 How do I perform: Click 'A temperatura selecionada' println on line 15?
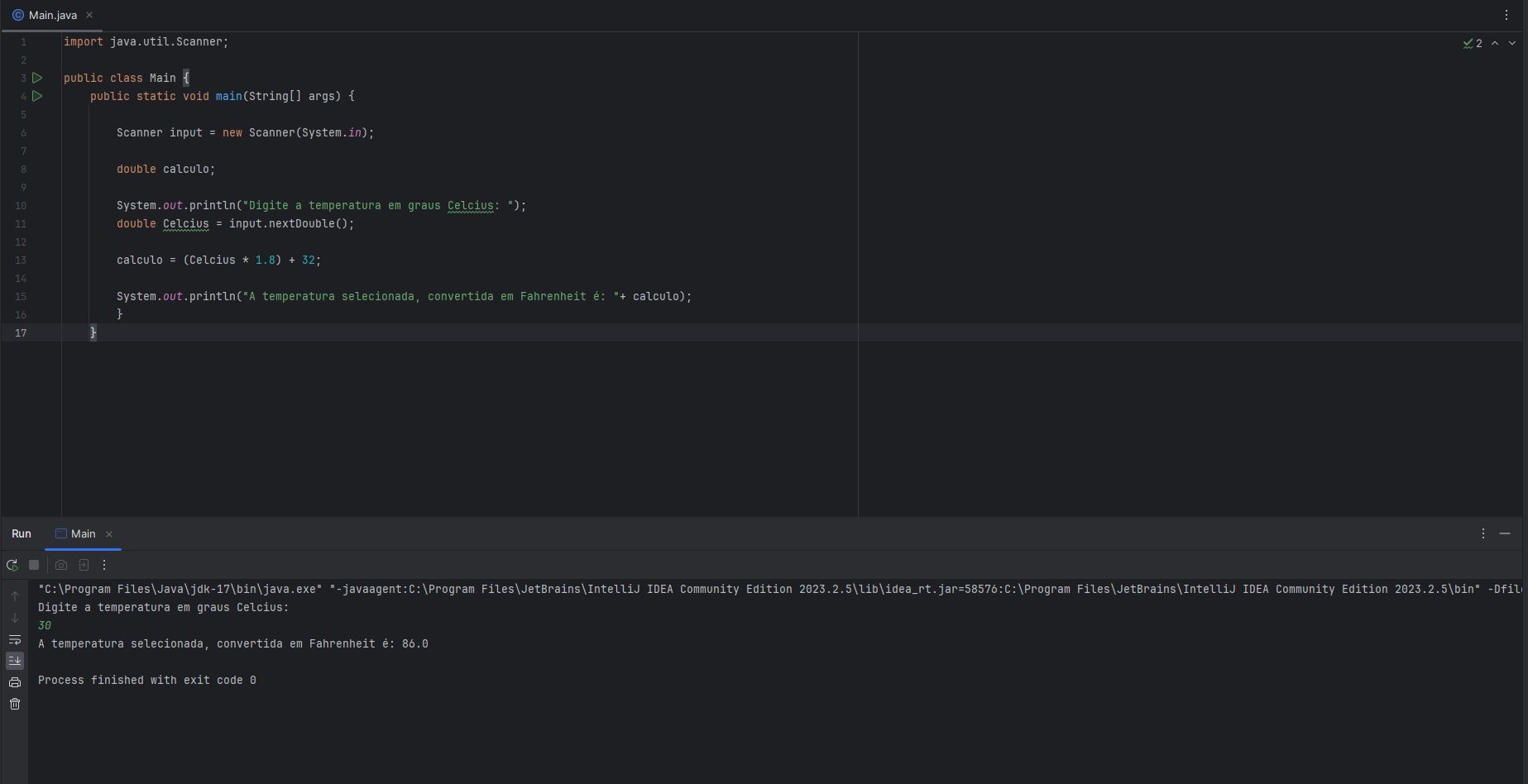click(404, 296)
